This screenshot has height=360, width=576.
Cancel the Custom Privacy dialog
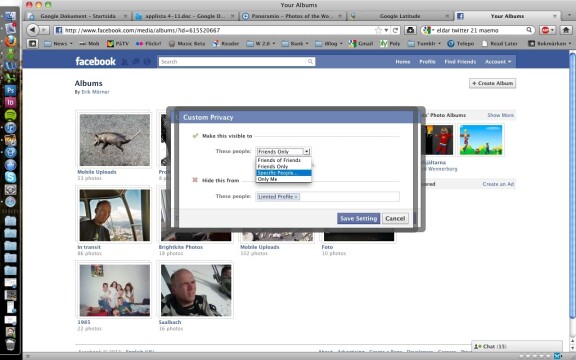point(395,218)
